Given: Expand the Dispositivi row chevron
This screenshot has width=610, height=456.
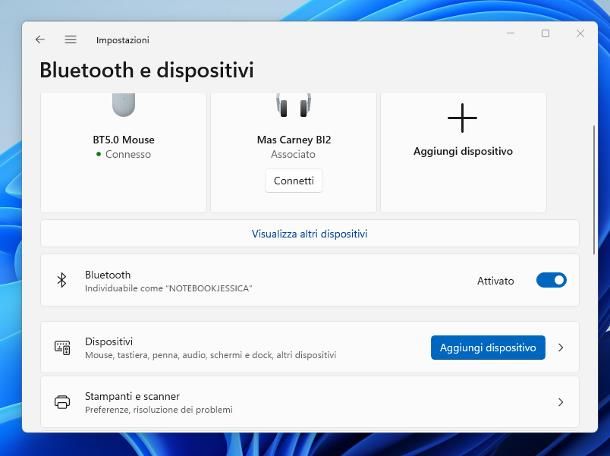Looking at the screenshot, I should [x=561, y=347].
